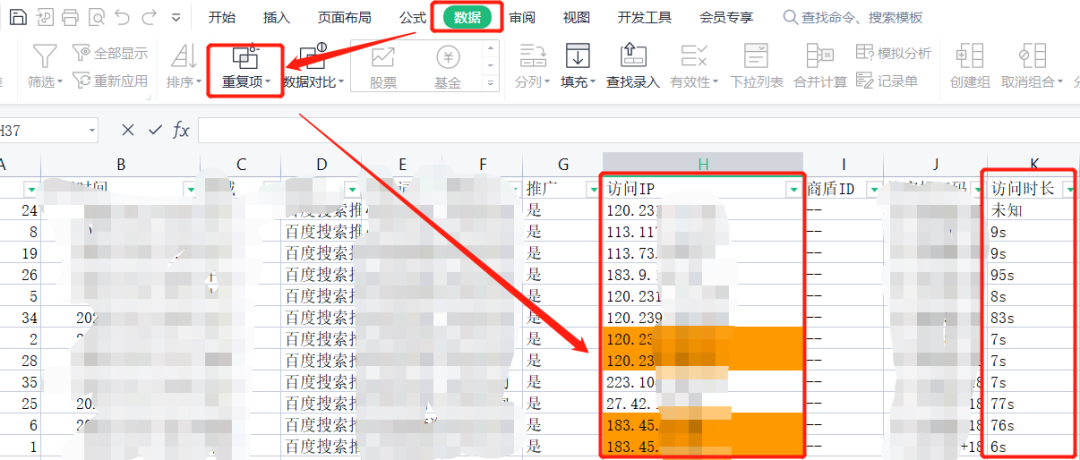Click the 合并计算 consolidate icon

pos(820,56)
